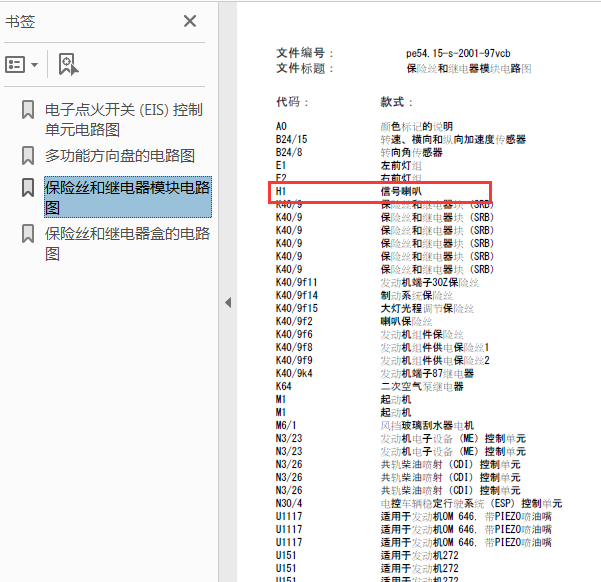Click 颜色标记的说明 description
601x582 pixels.
point(416,127)
